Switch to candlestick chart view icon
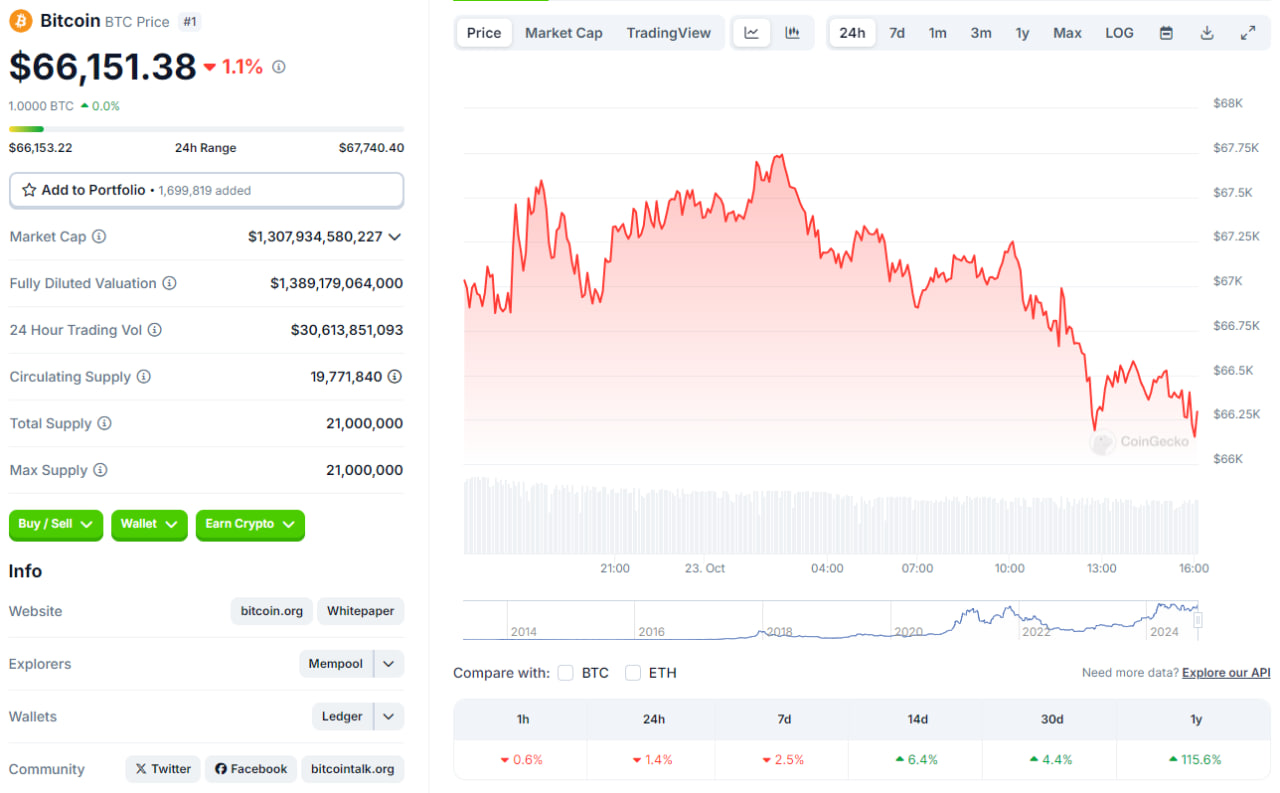The image size is (1280, 793). coord(792,33)
